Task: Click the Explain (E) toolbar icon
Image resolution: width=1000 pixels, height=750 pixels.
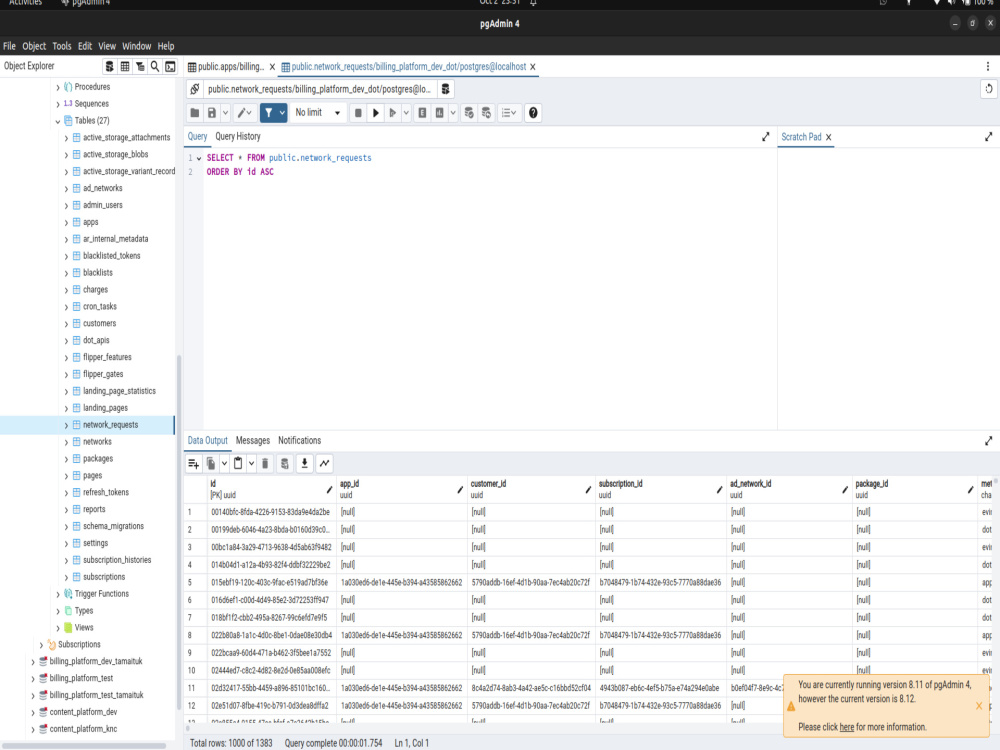Action: click(422, 113)
